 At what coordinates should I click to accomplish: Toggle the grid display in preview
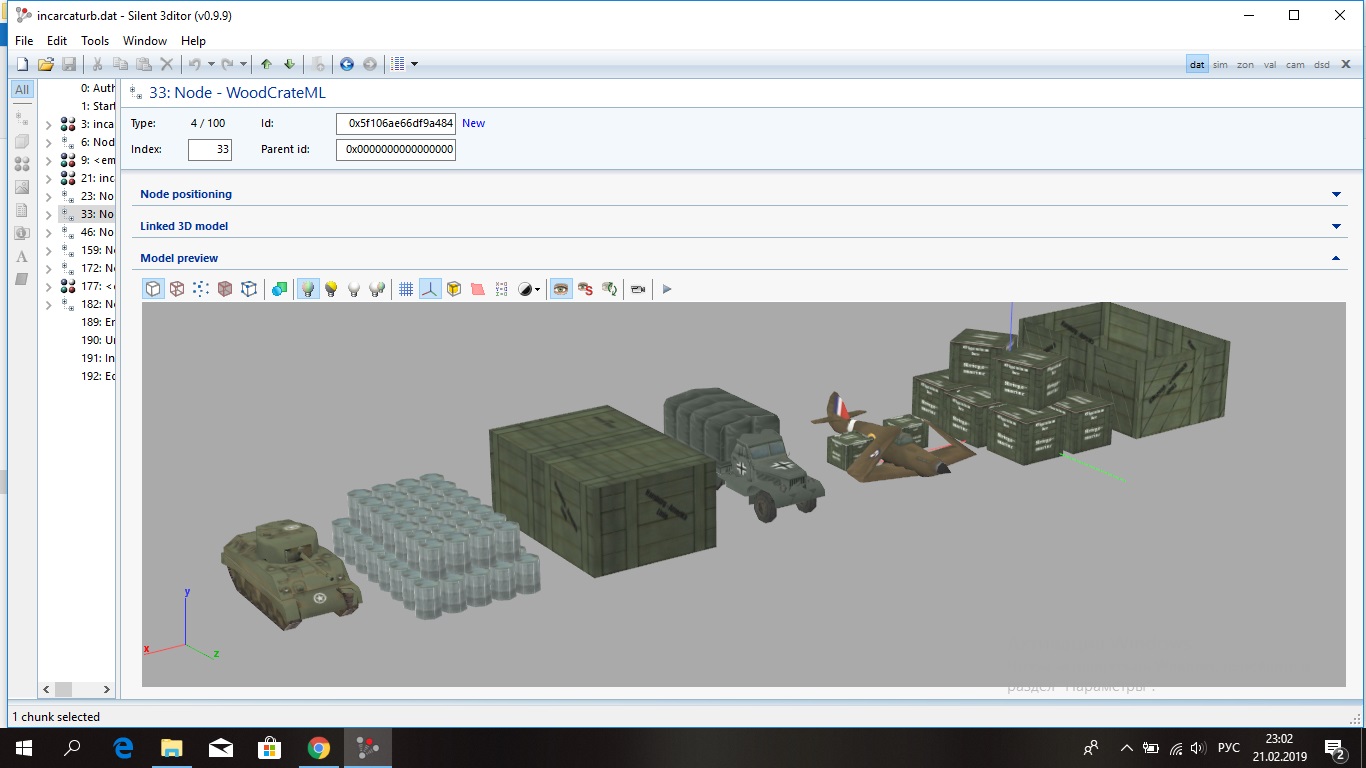tap(406, 289)
